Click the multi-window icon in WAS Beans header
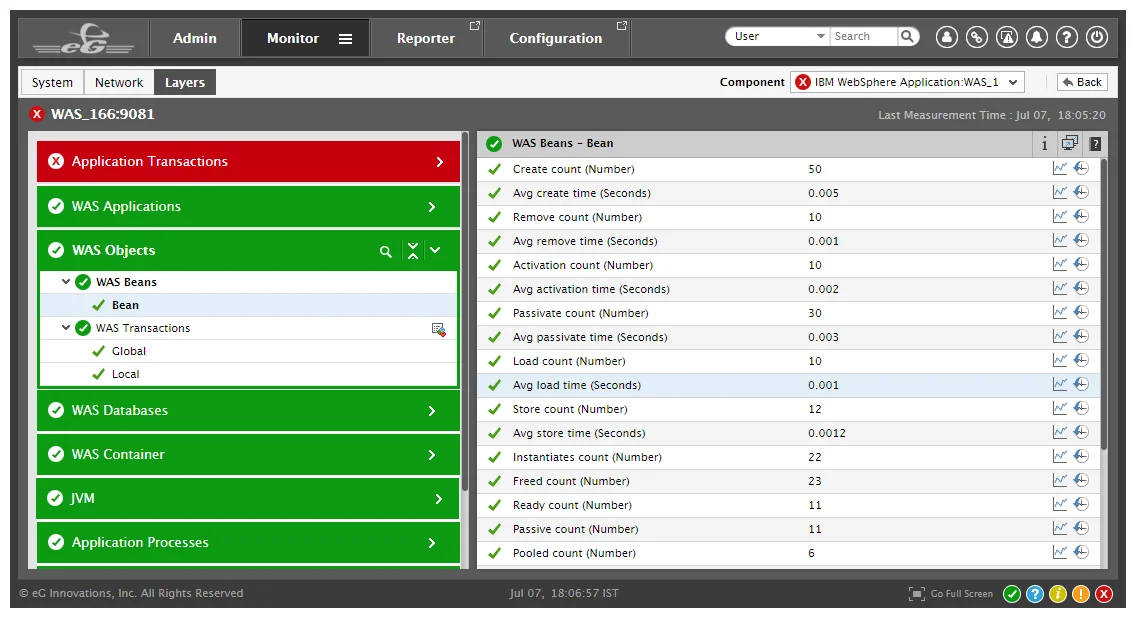The width and height of the screenshot is (1136, 618). point(1069,143)
